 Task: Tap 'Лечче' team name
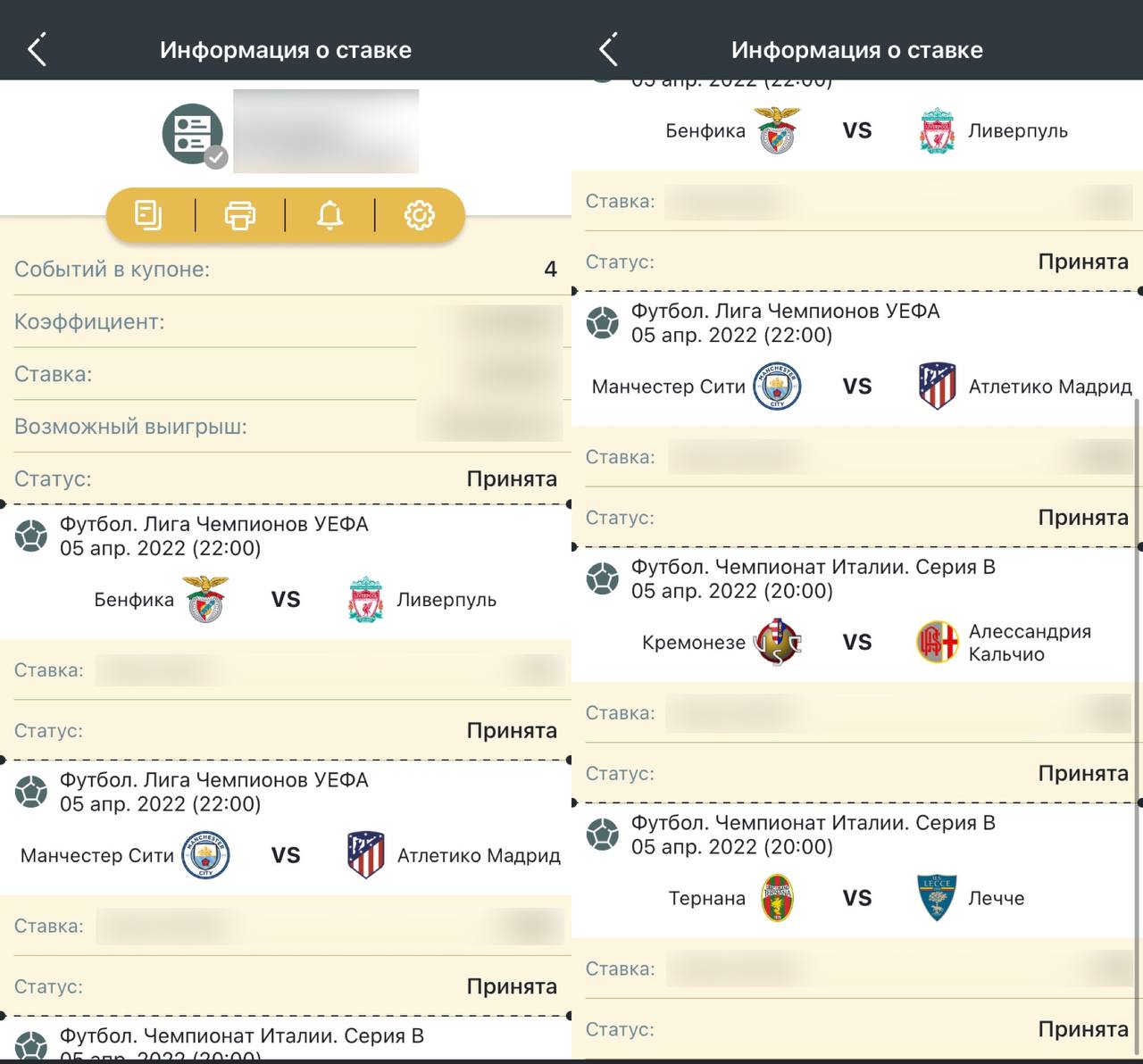pyautogui.click(x=997, y=898)
